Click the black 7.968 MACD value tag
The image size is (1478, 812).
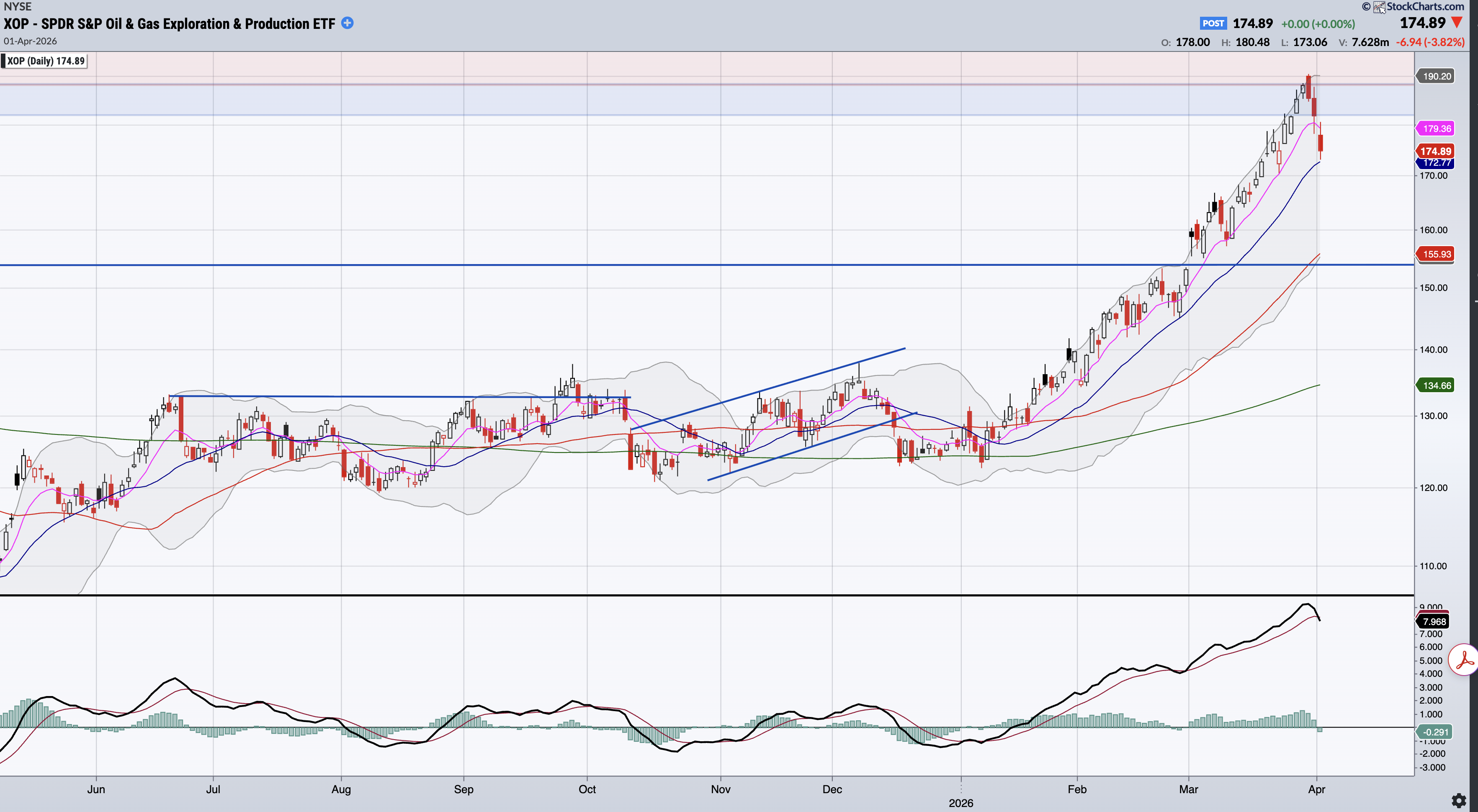click(x=1434, y=622)
